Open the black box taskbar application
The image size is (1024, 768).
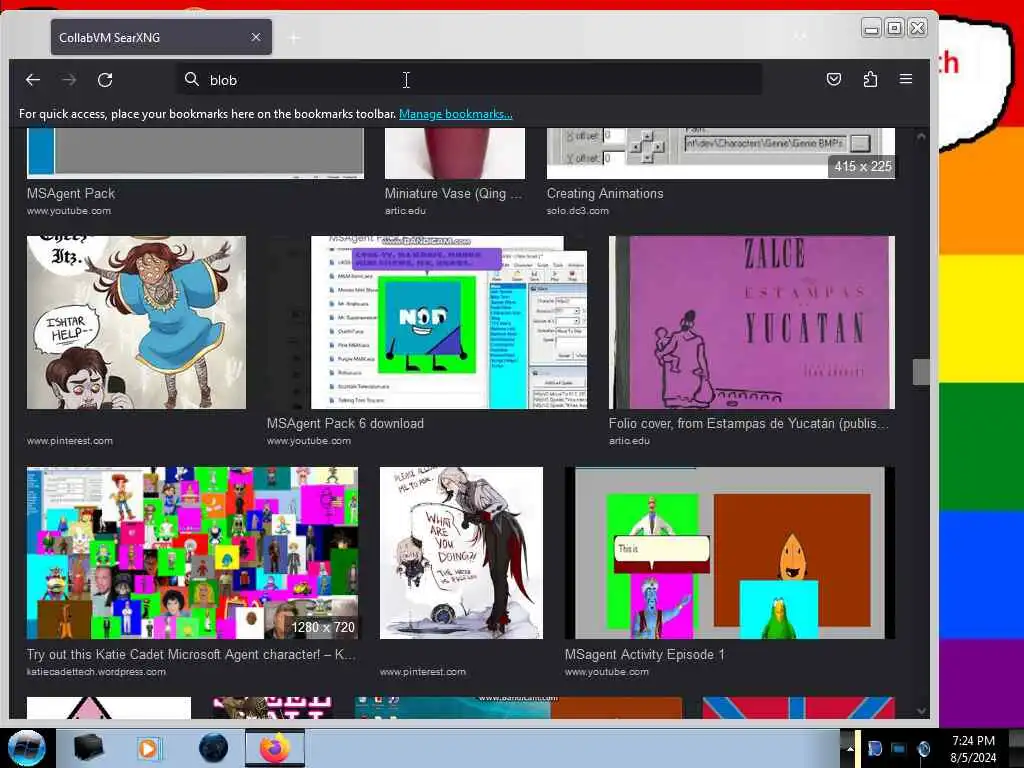[x=88, y=748]
